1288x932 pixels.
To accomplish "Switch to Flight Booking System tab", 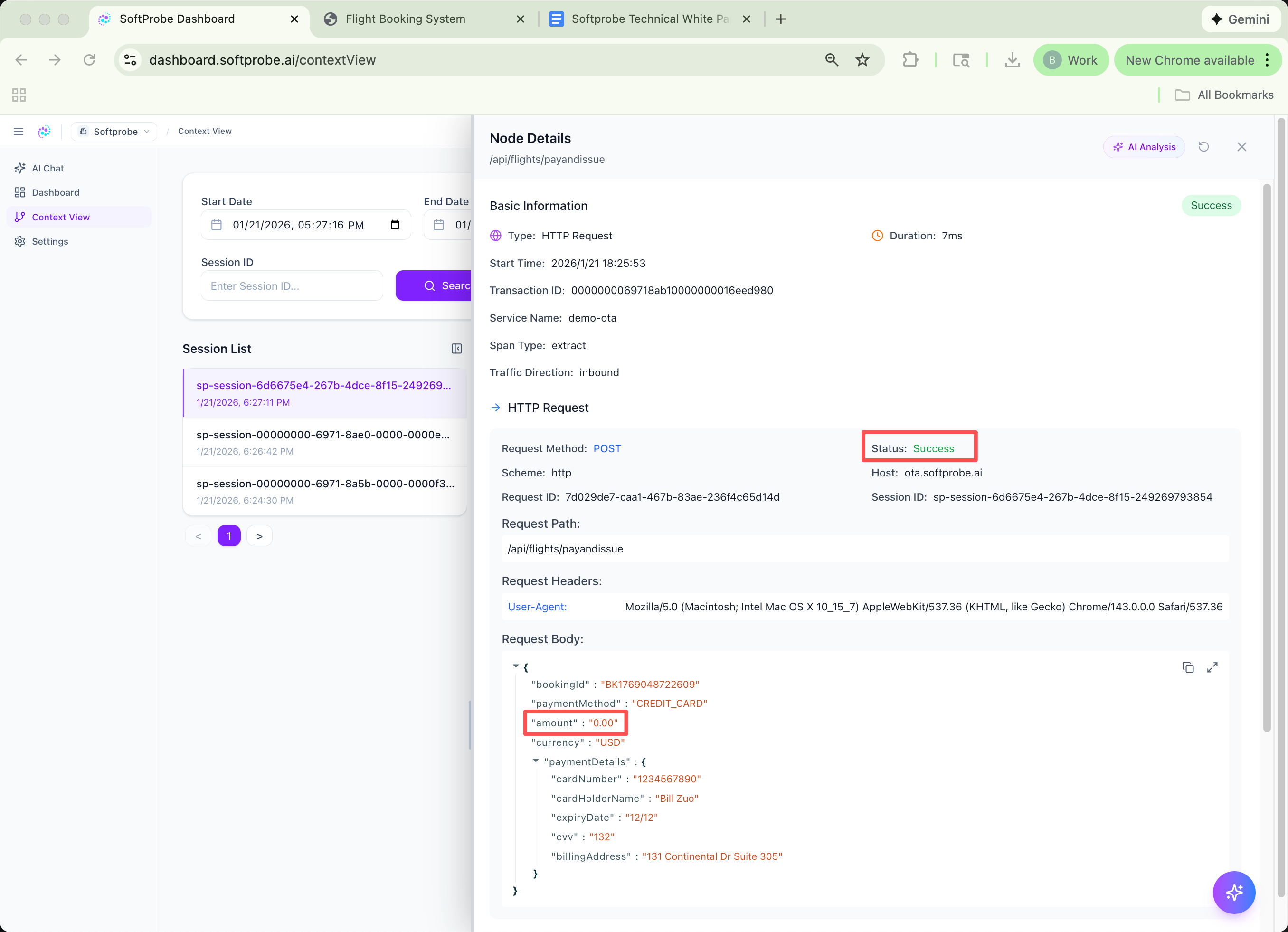I will pos(406,19).
